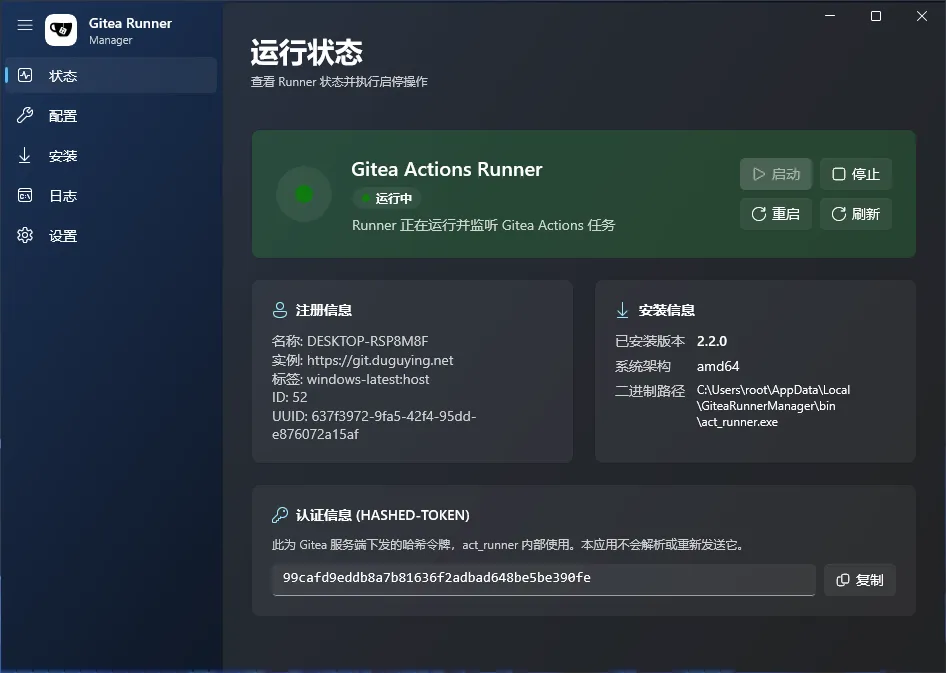
Task: Open the hamburger navigation menu
Action: (x=25, y=25)
